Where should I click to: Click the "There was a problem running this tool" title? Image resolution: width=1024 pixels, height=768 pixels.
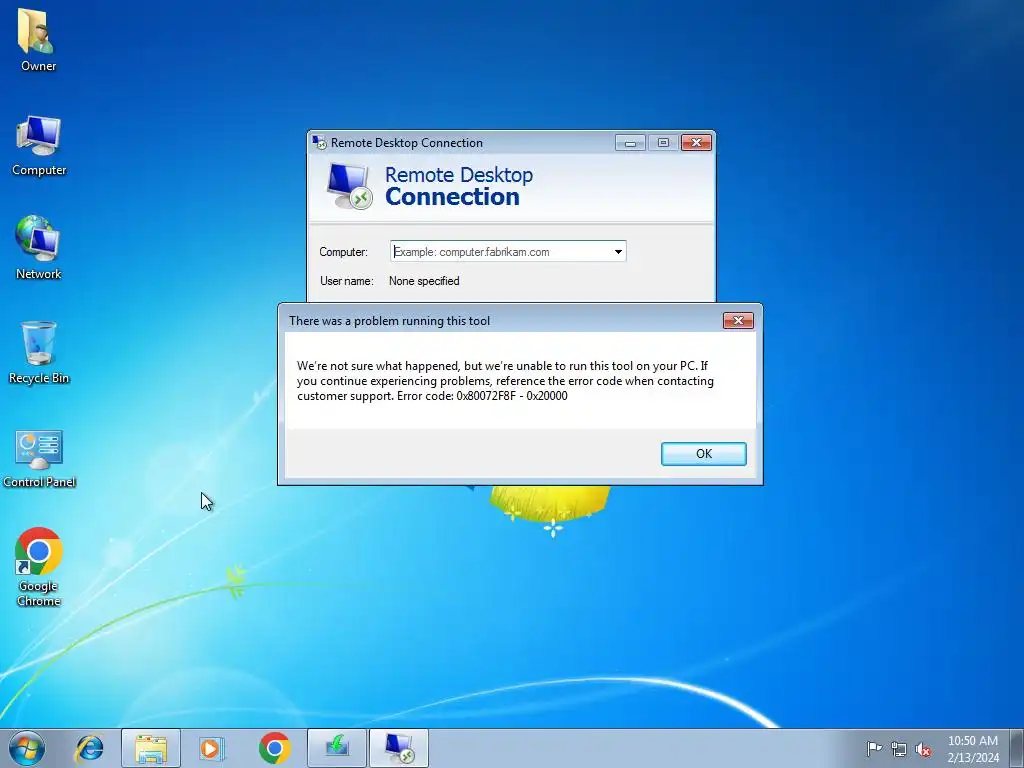tap(389, 321)
